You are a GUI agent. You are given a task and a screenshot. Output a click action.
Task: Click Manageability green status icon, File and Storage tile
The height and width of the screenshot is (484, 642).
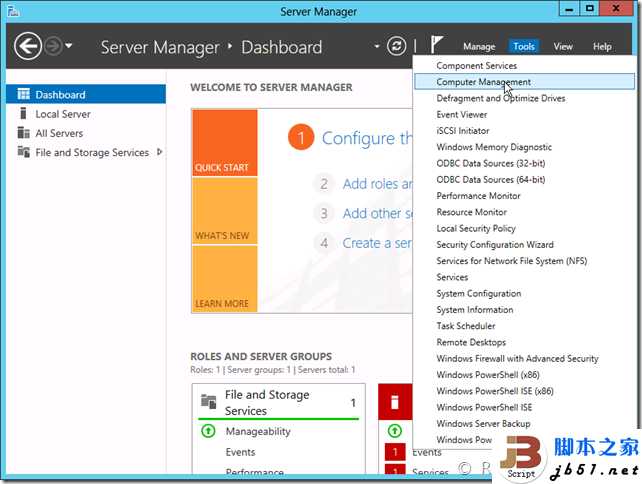coord(208,431)
